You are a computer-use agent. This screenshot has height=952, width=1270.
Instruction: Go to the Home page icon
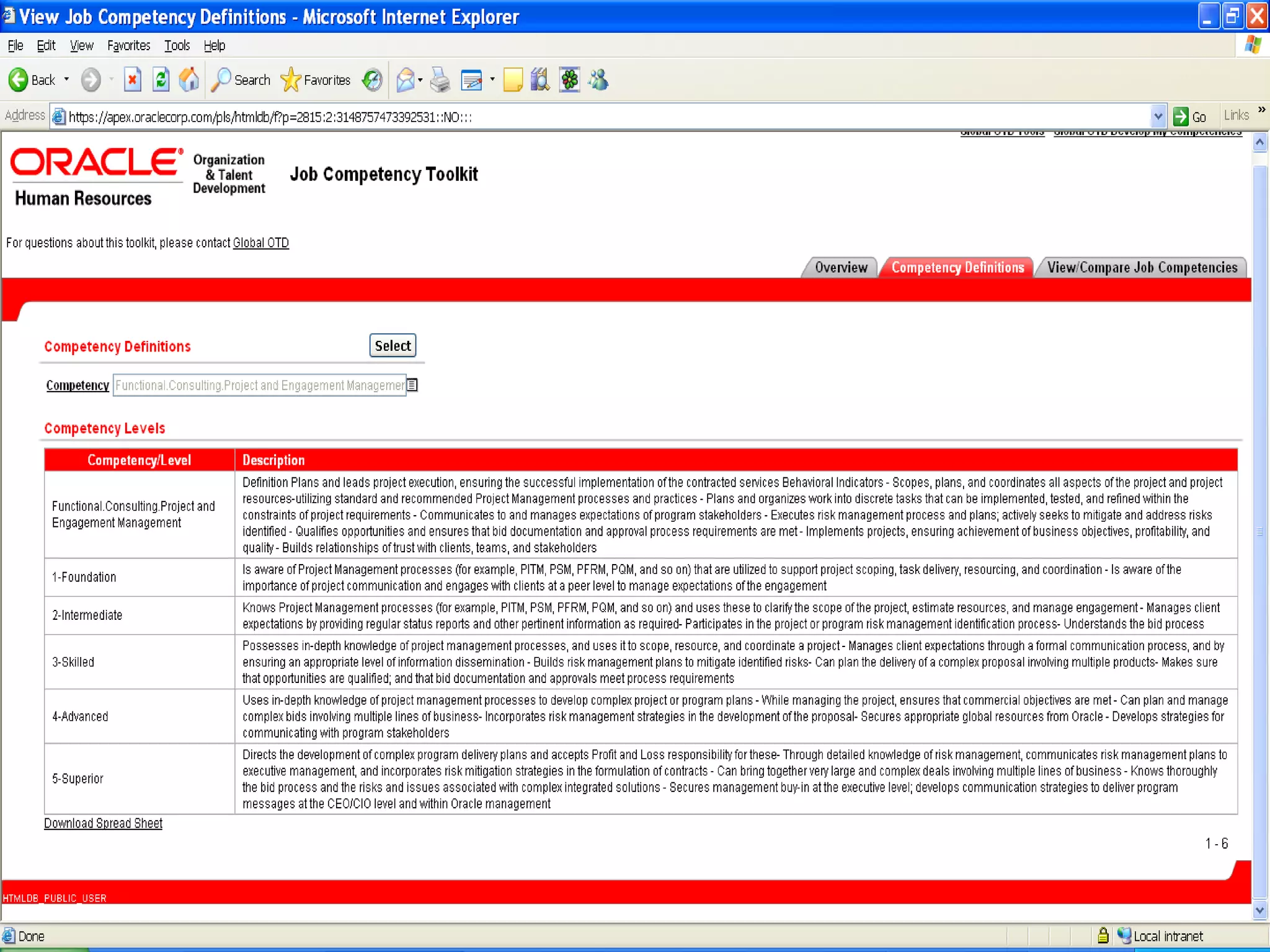189,80
